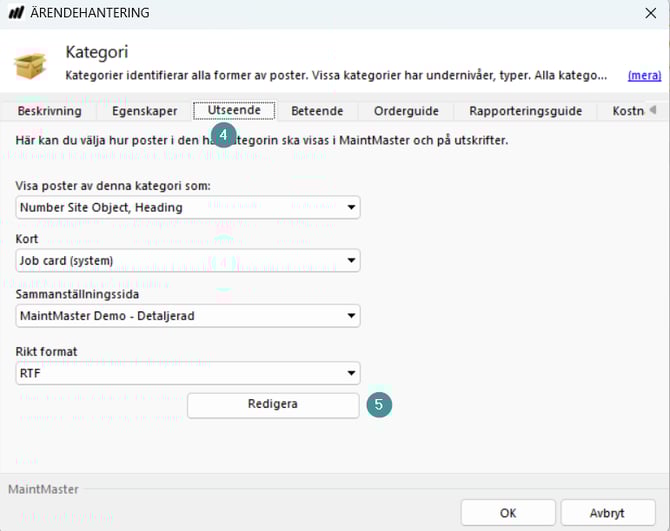Confirm with the OK button

point(508,513)
